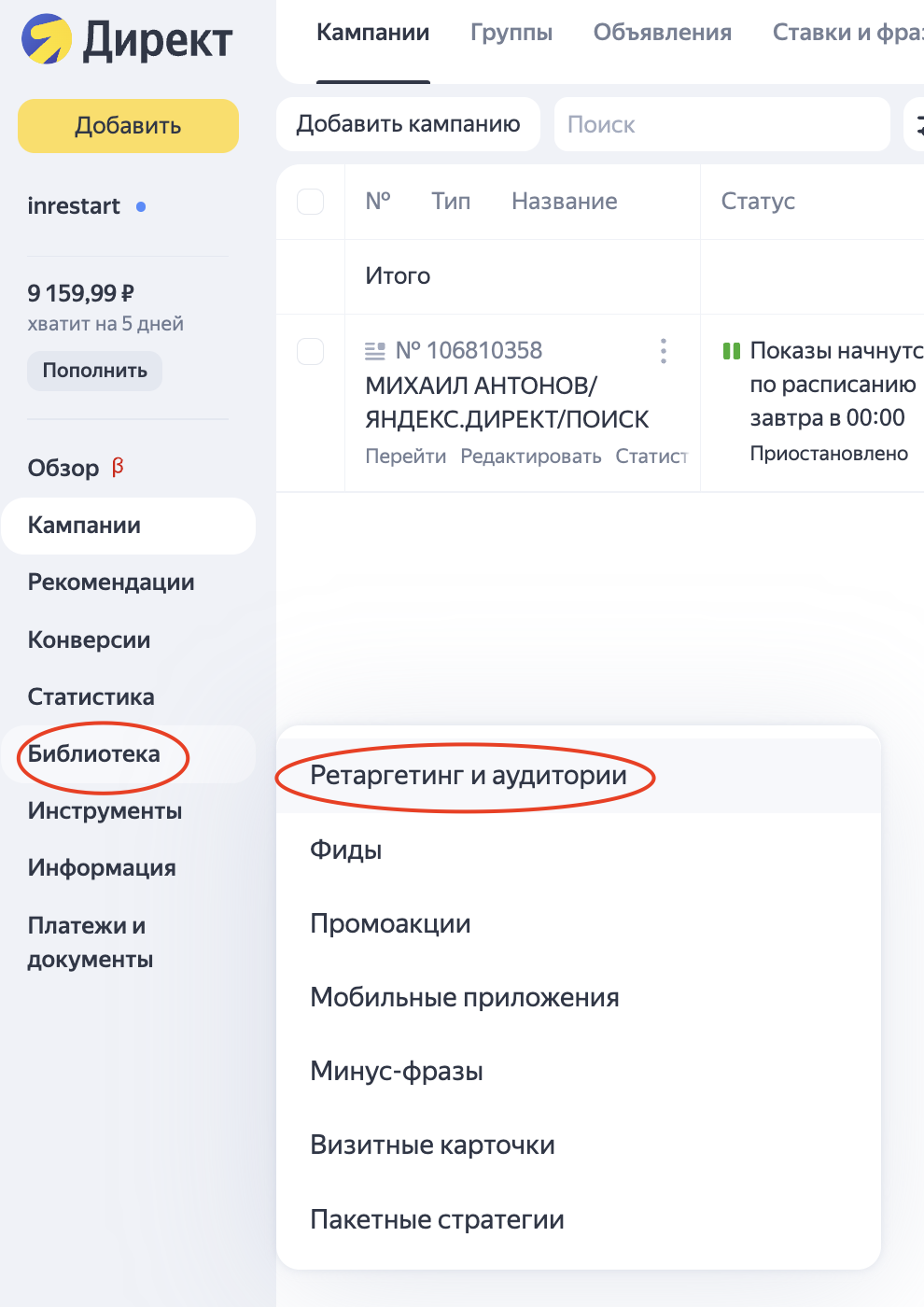
Task: Open Конверсии in the sidebar
Action: (x=90, y=640)
